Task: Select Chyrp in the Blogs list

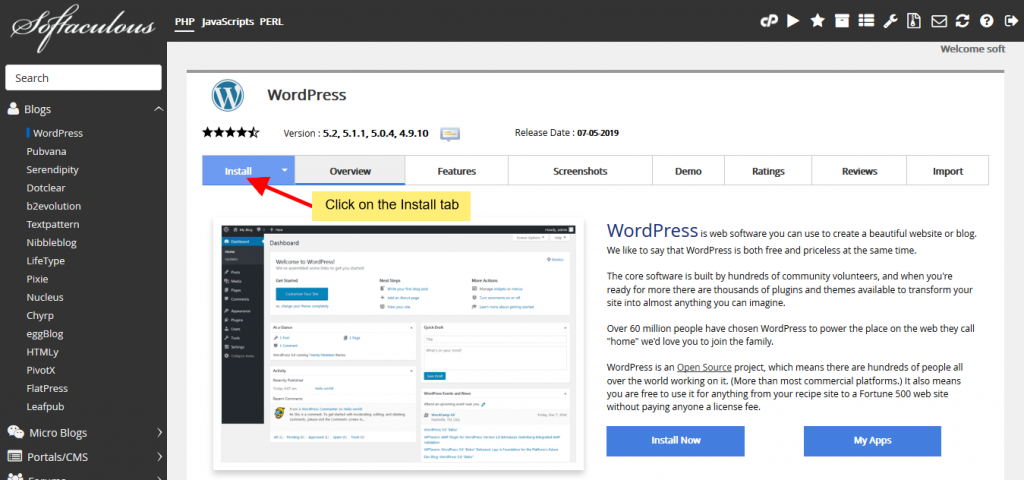Action: [40, 315]
